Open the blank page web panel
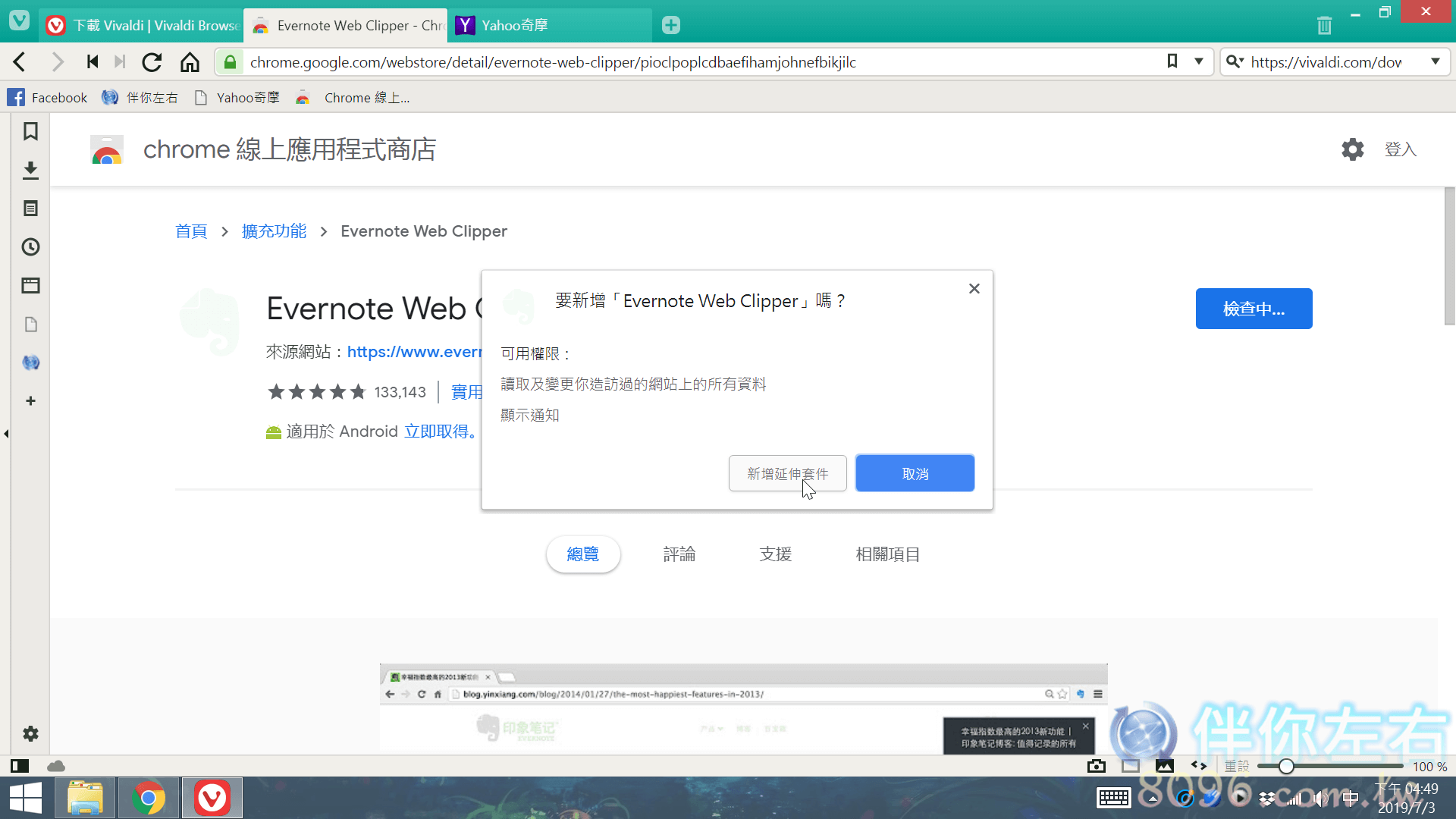 coord(30,325)
